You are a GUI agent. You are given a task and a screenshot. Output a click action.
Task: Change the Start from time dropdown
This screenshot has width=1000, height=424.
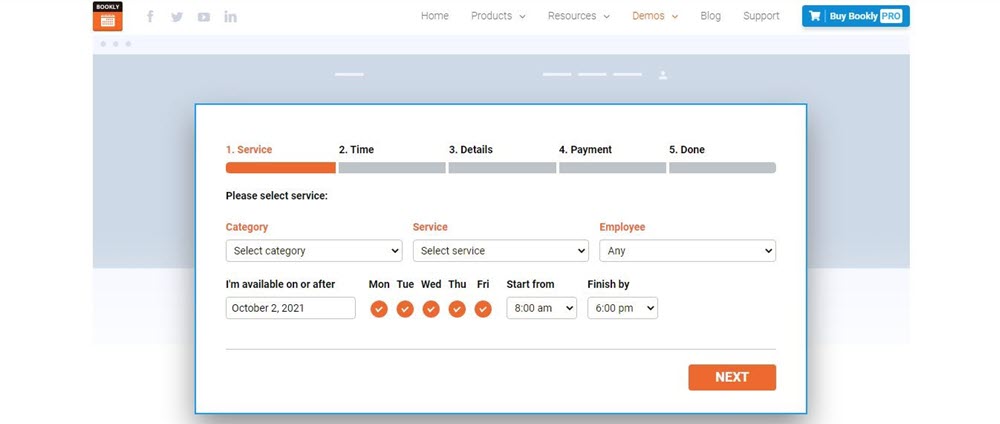coord(541,309)
